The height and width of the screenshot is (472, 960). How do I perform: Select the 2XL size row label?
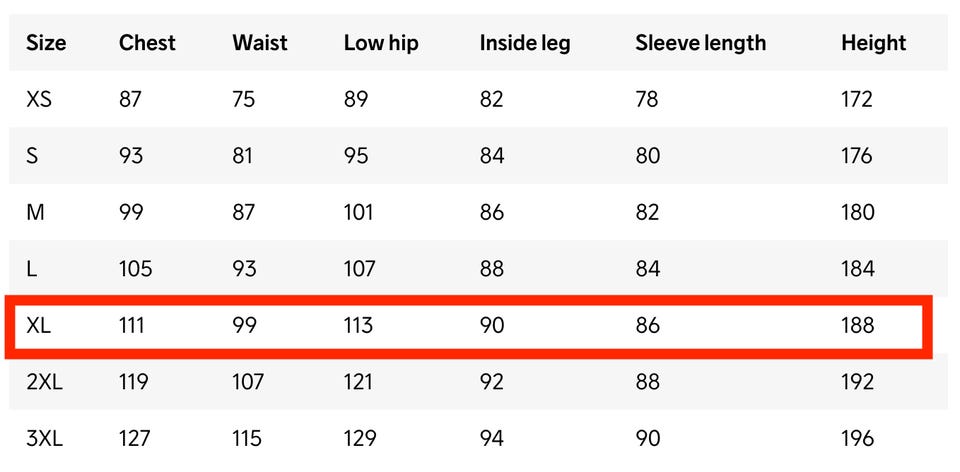pyautogui.click(x=45, y=382)
